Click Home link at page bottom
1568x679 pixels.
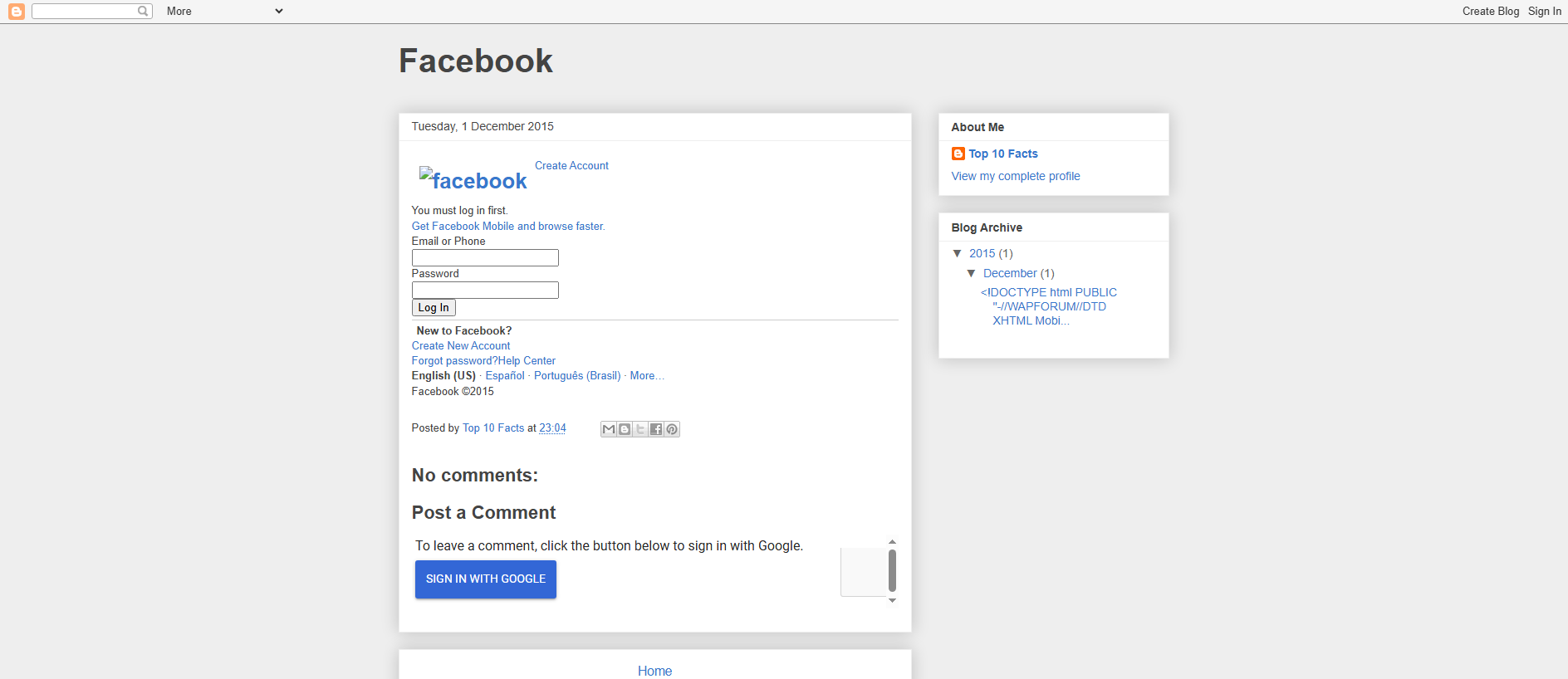click(x=654, y=671)
